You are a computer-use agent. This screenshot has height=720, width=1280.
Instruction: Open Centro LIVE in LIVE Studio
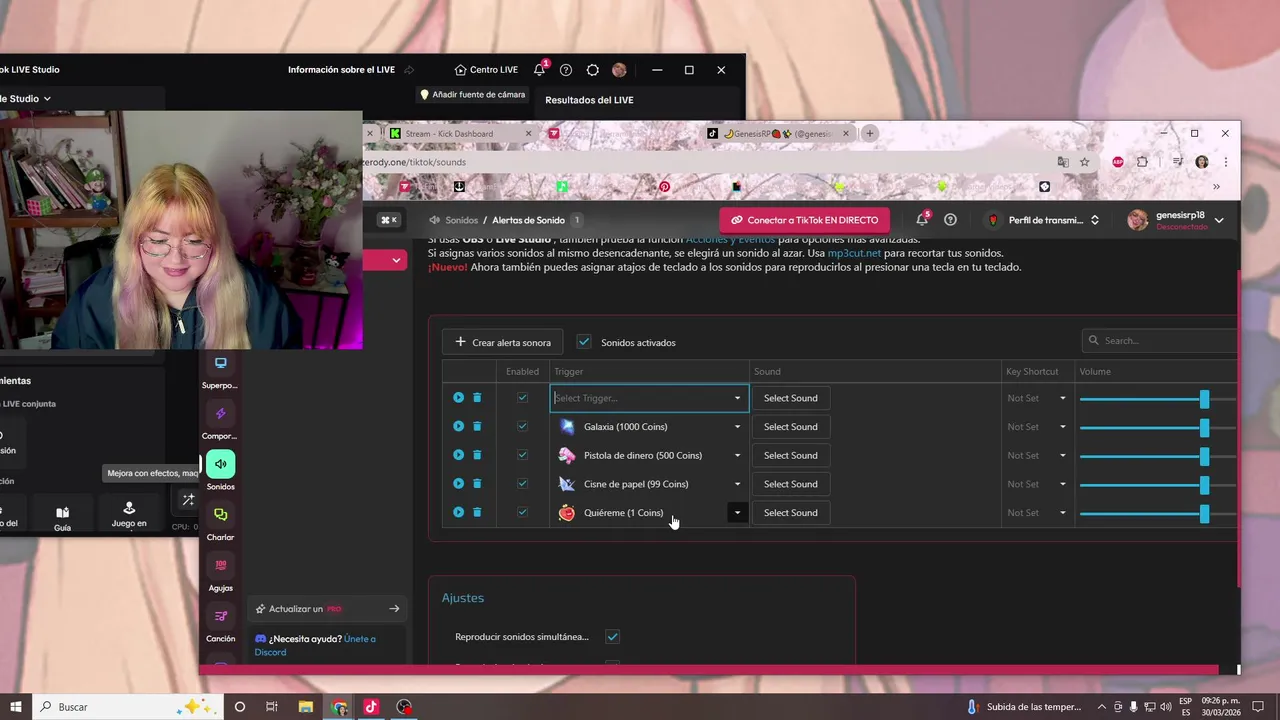[x=486, y=70]
